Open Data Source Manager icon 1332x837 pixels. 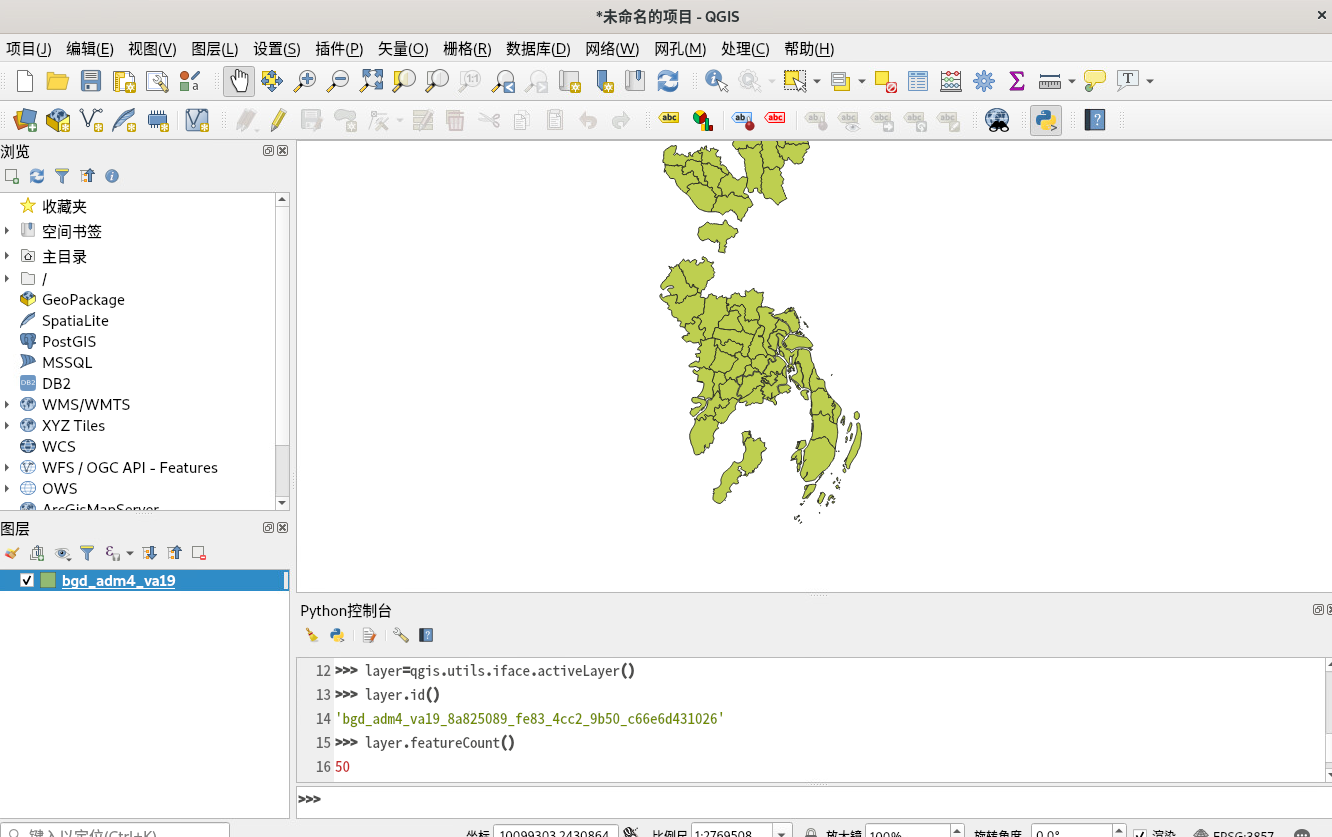coord(25,121)
